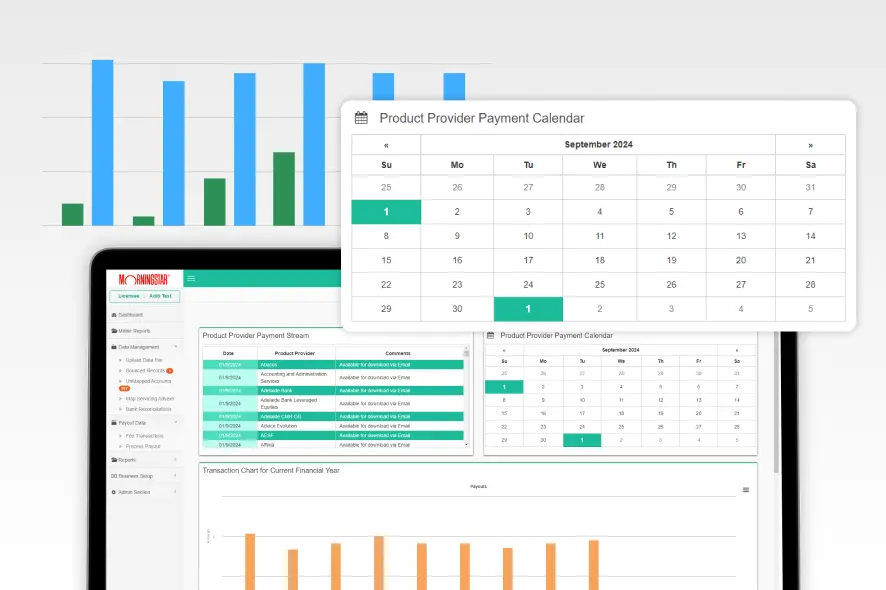Open Bank Reconciliations
This screenshot has height=590, width=886.
point(148,409)
